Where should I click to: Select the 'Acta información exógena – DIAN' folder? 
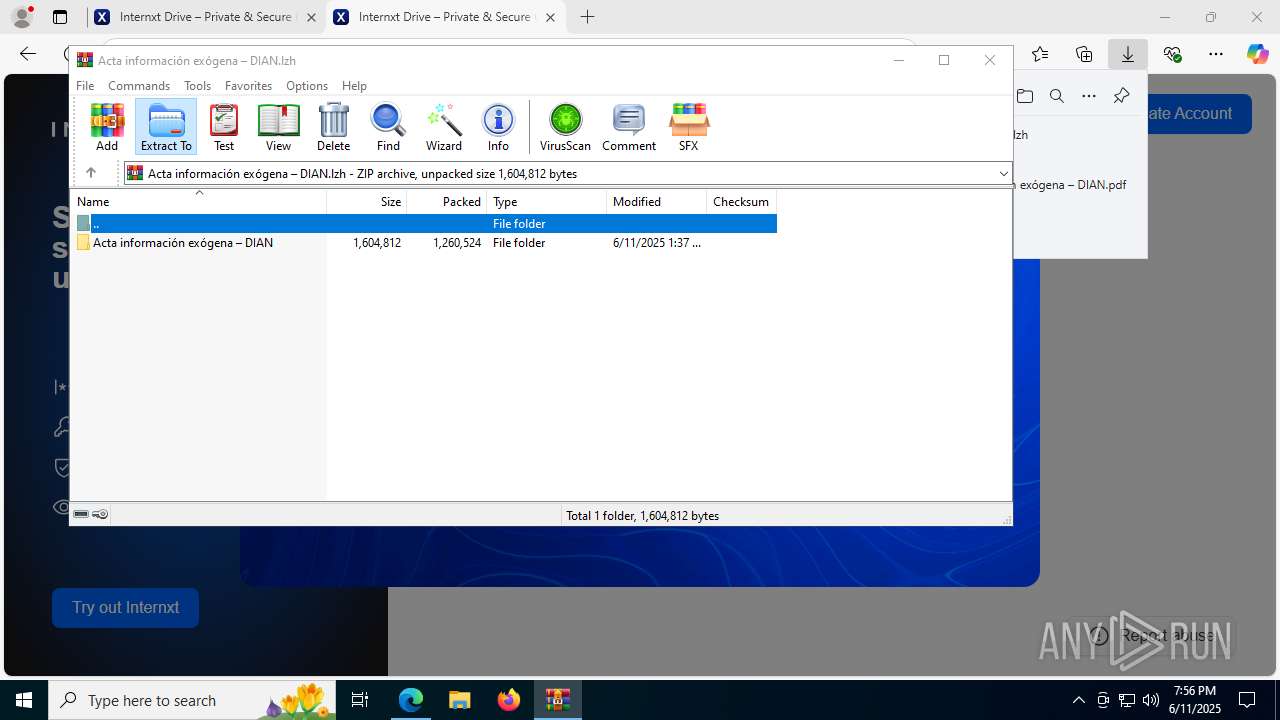[x=183, y=243]
